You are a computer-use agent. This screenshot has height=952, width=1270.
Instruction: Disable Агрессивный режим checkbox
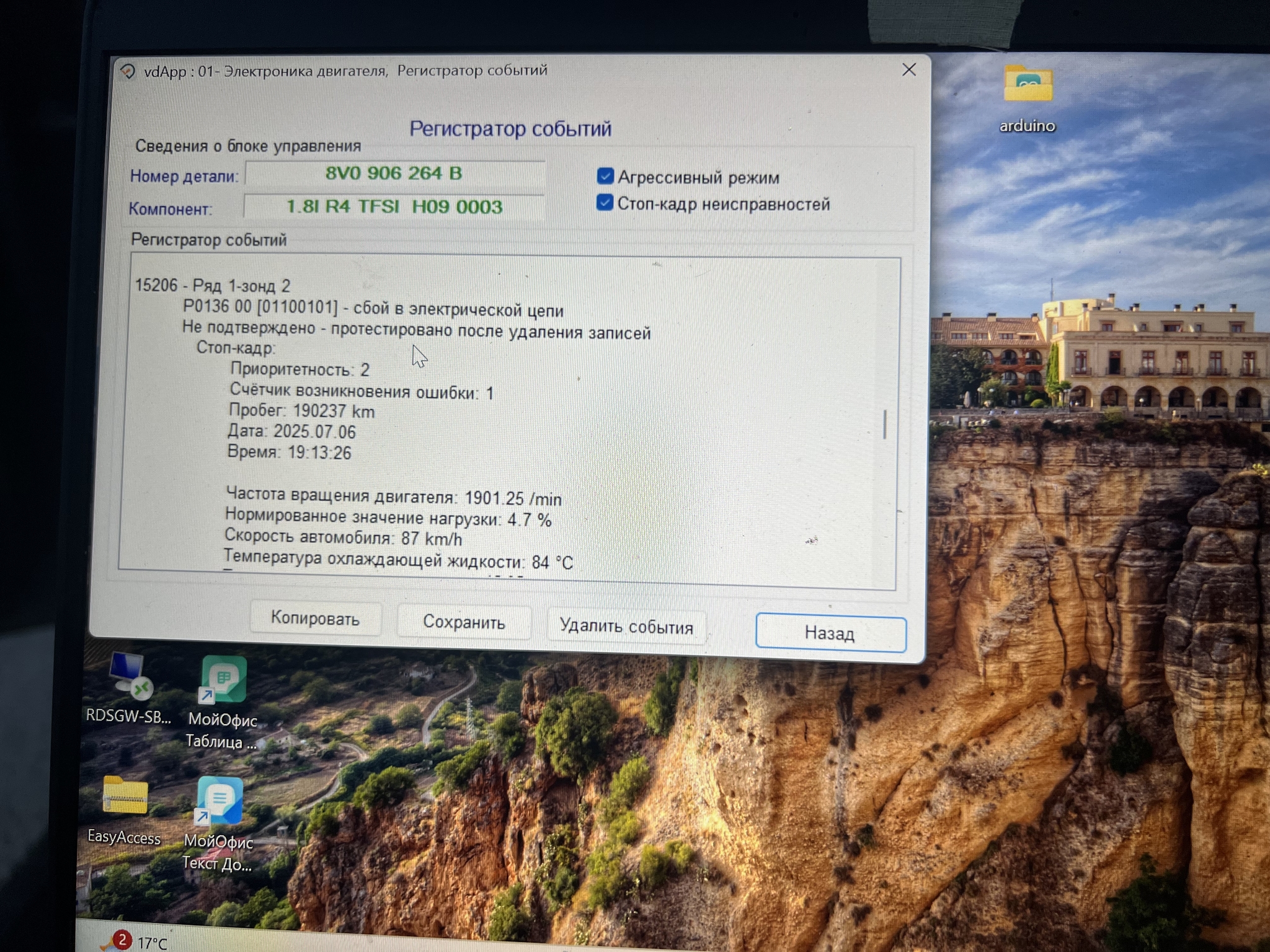(605, 176)
